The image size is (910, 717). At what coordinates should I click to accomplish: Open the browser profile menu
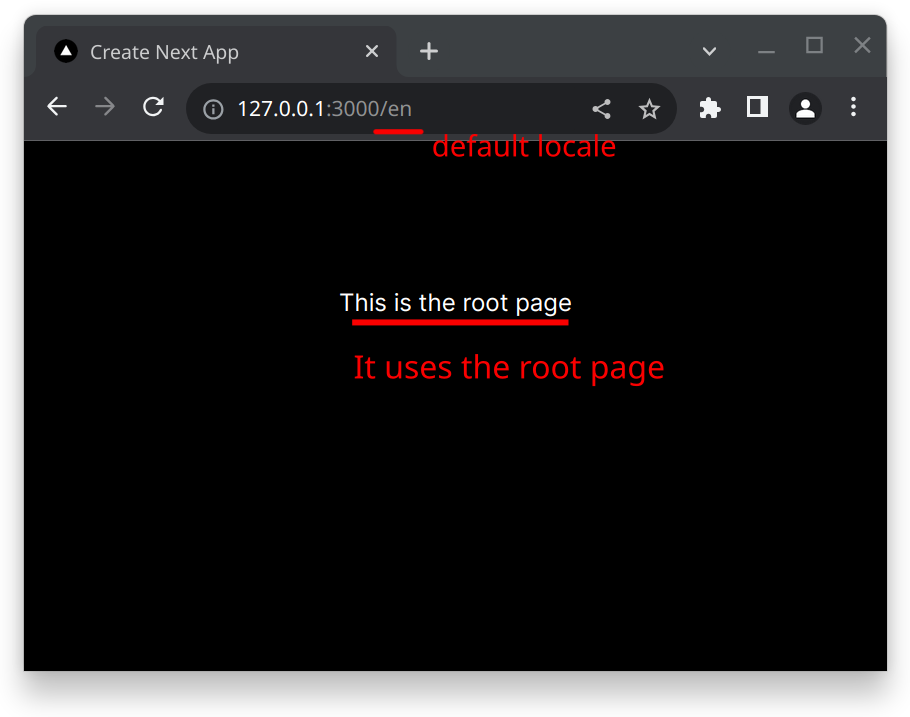(805, 107)
